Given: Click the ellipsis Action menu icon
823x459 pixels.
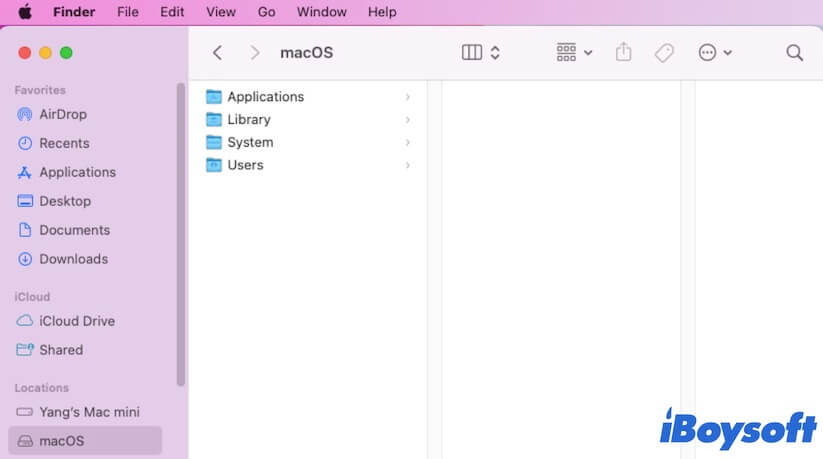Looking at the screenshot, I should tap(707, 53).
